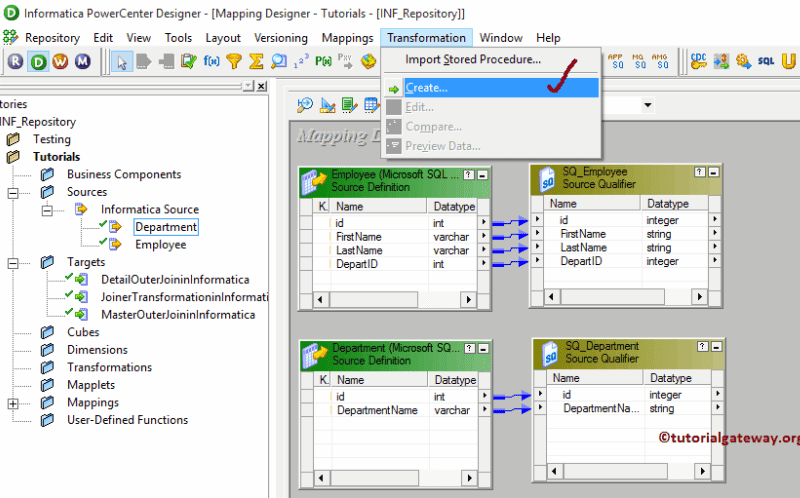
Task: Close the navigator panel with X
Action: coord(261,86)
